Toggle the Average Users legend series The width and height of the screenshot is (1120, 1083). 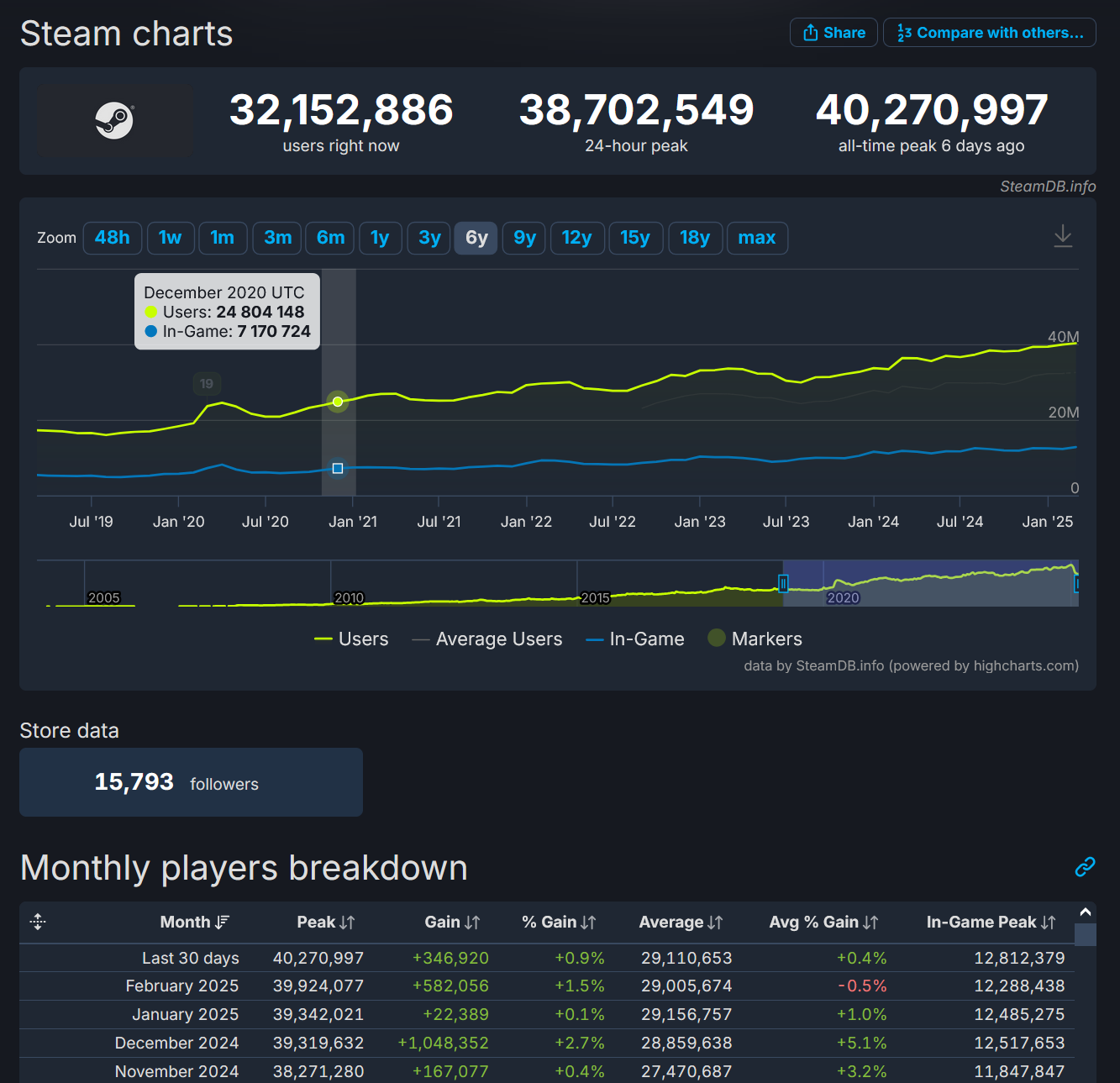click(x=486, y=639)
